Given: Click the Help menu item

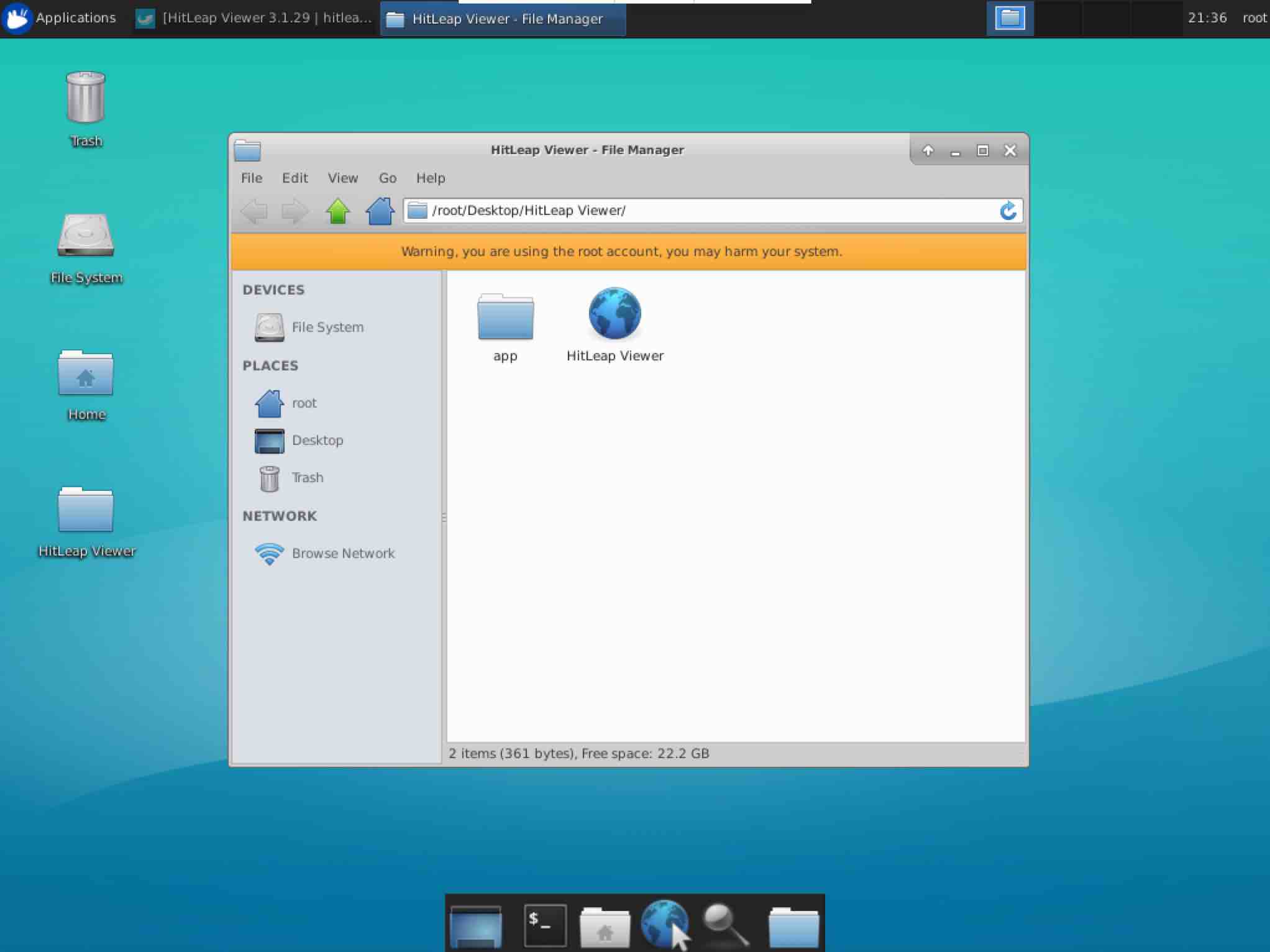Looking at the screenshot, I should [x=430, y=178].
